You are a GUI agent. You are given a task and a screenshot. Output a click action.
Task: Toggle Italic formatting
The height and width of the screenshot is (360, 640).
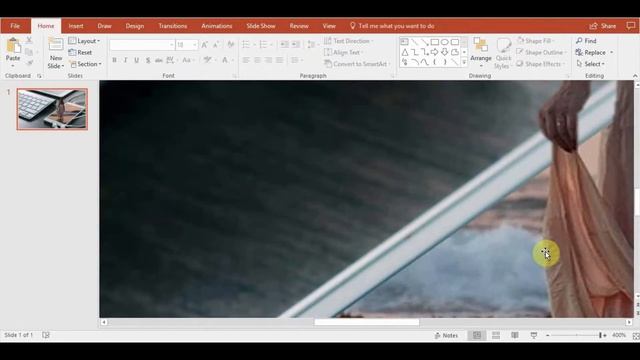click(125, 60)
